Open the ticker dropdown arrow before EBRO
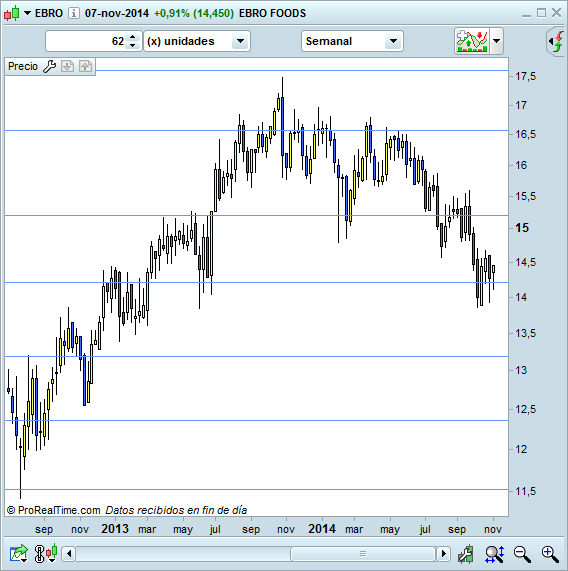The height and width of the screenshot is (571, 568). [x=27, y=13]
